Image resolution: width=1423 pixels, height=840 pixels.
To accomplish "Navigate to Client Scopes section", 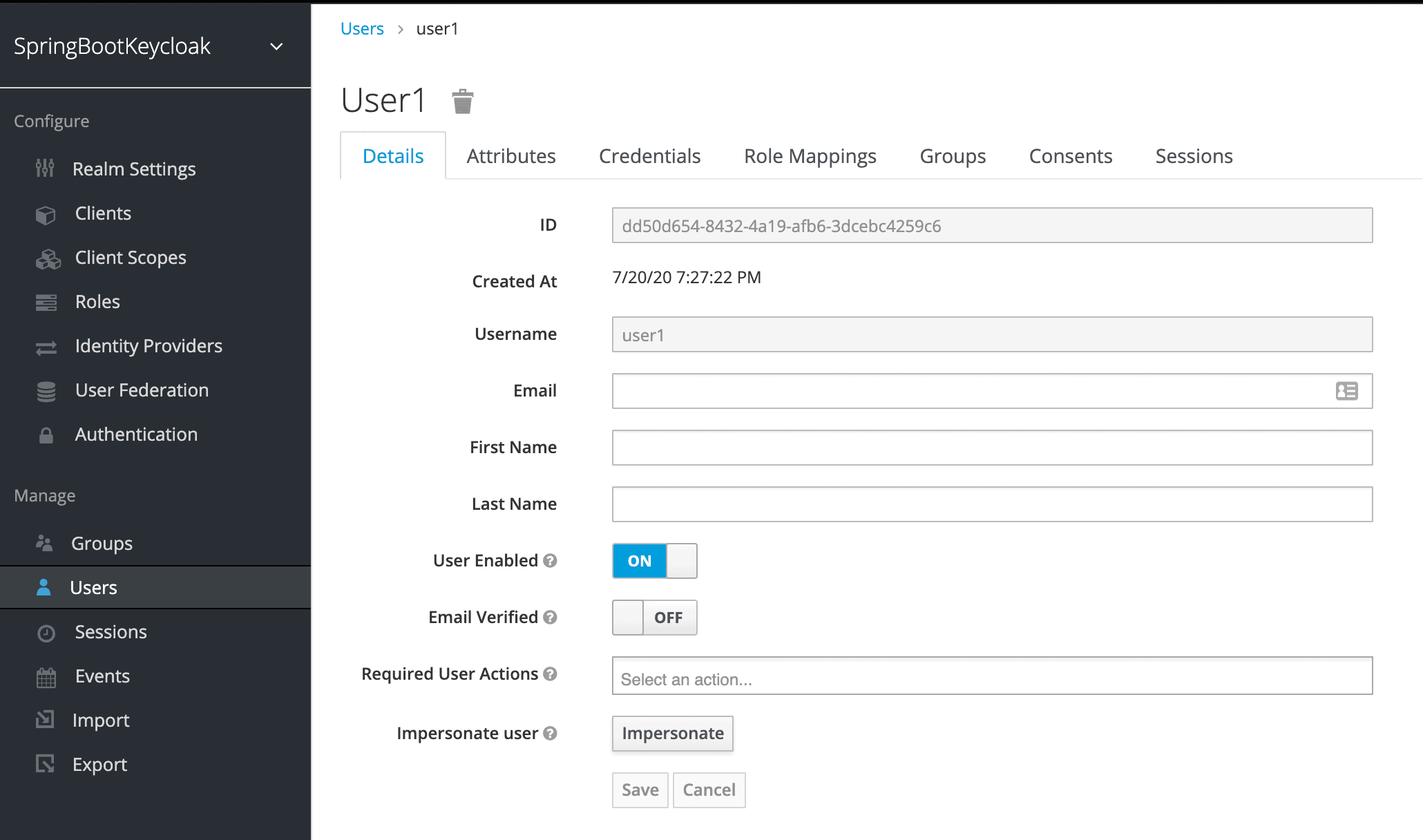I will click(x=131, y=257).
